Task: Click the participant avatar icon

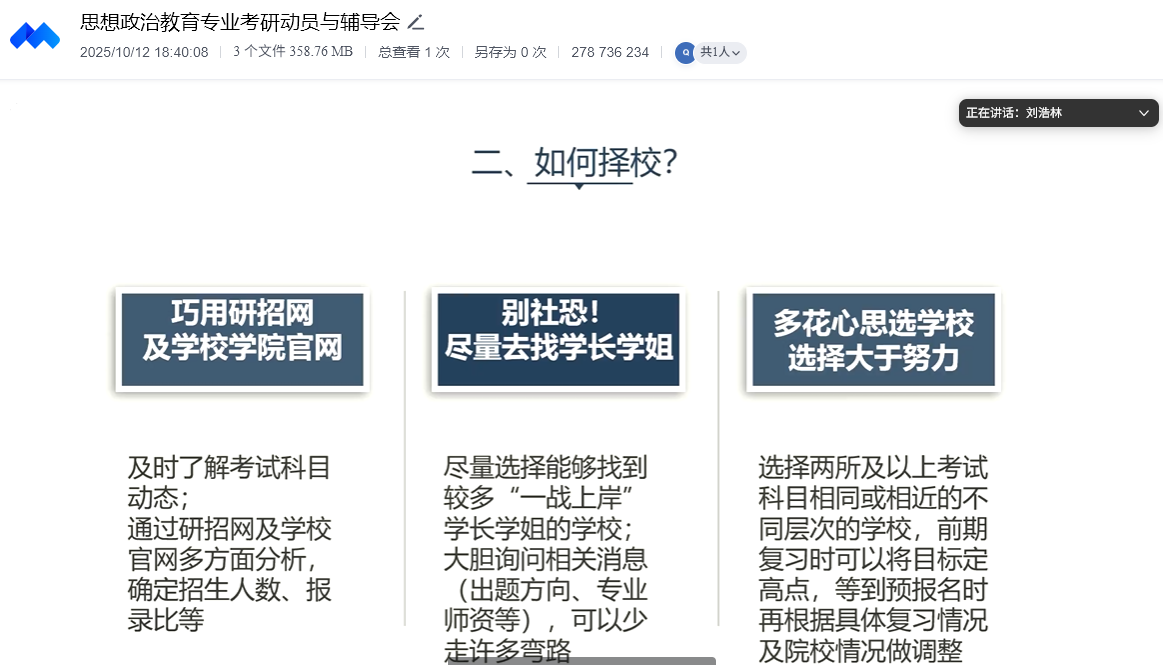Action: pyautogui.click(x=685, y=53)
